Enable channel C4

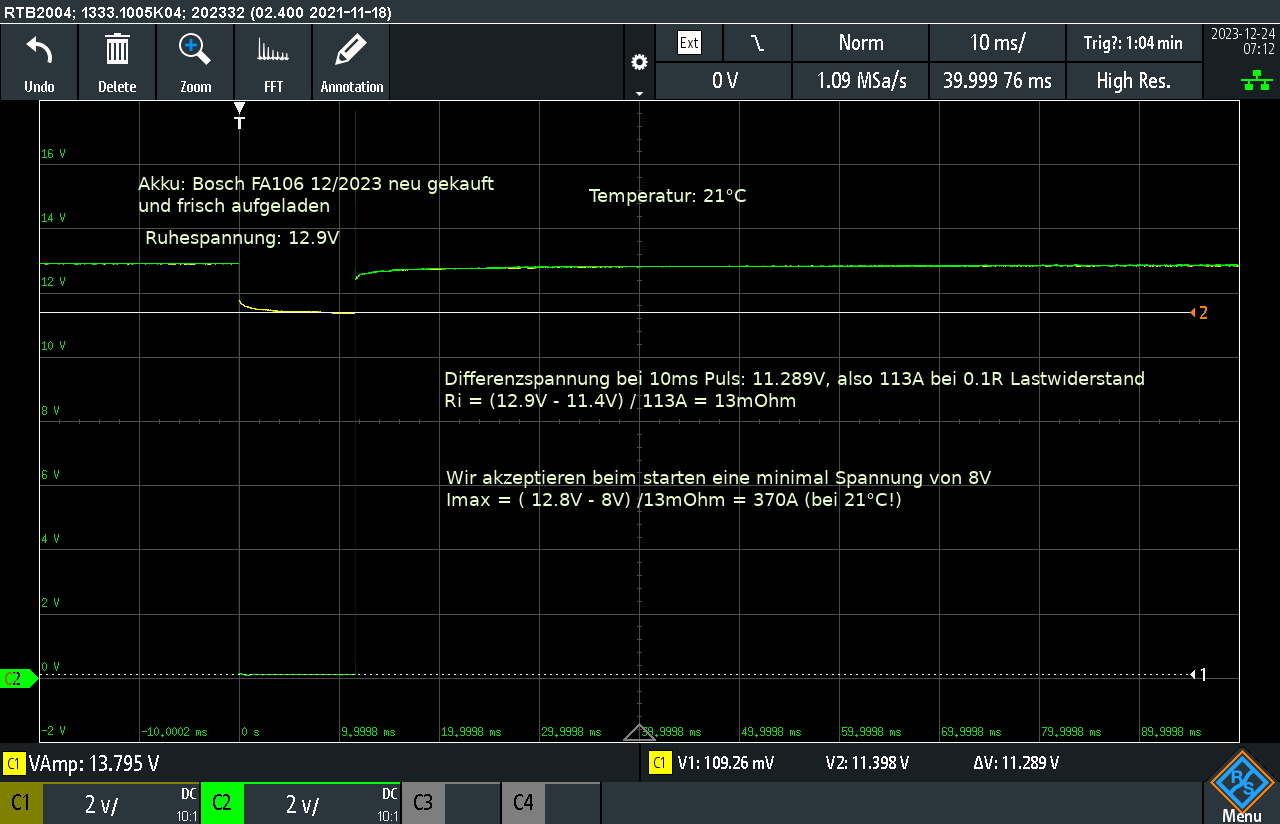[x=523, y=803]
